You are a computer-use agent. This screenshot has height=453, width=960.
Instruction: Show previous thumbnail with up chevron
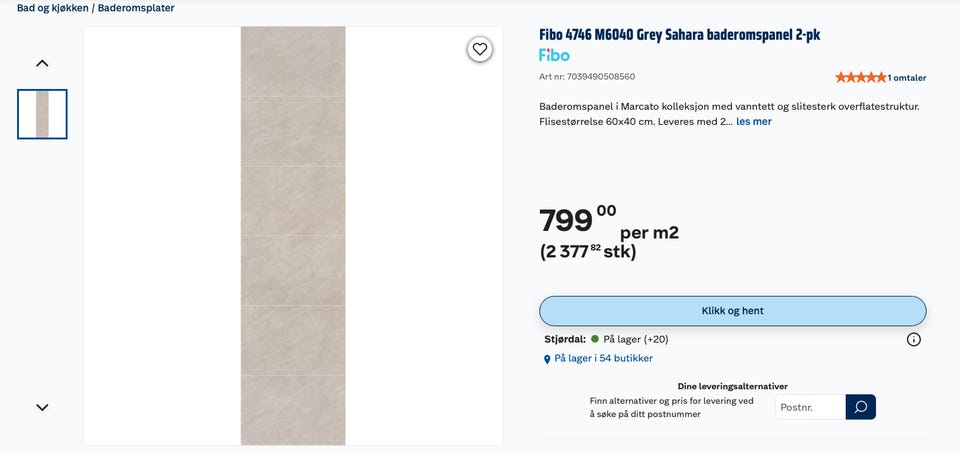[42, 63]
